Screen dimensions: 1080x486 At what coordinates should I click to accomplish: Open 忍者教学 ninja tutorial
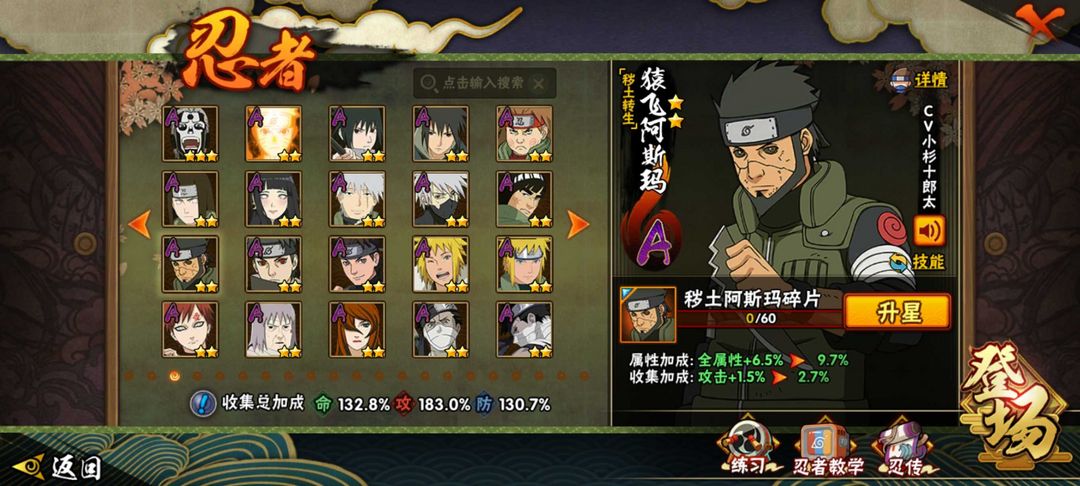click(x=827, y=451)
